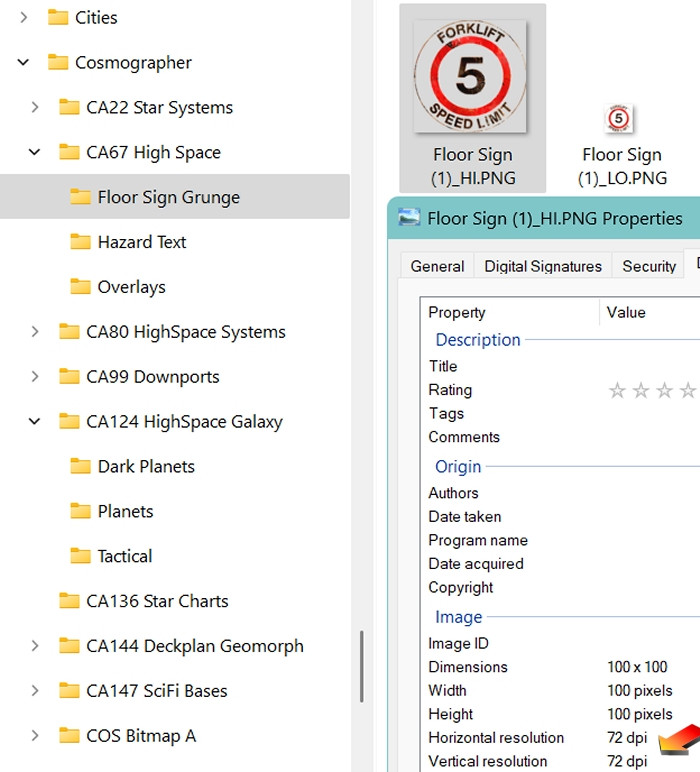This screenshot has width=700, height=772.
Task: Expand the CA22 Star Systems folder
Action: 35,108
